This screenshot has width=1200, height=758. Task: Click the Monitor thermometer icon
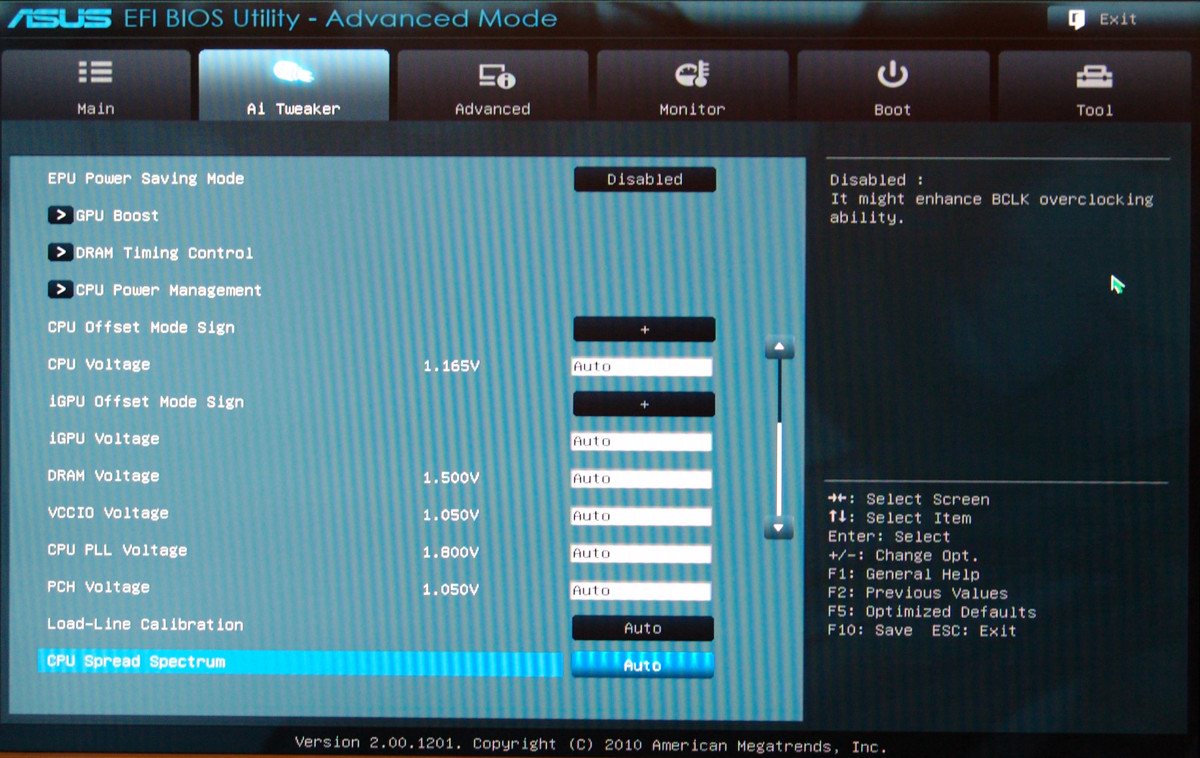point(692,74)
